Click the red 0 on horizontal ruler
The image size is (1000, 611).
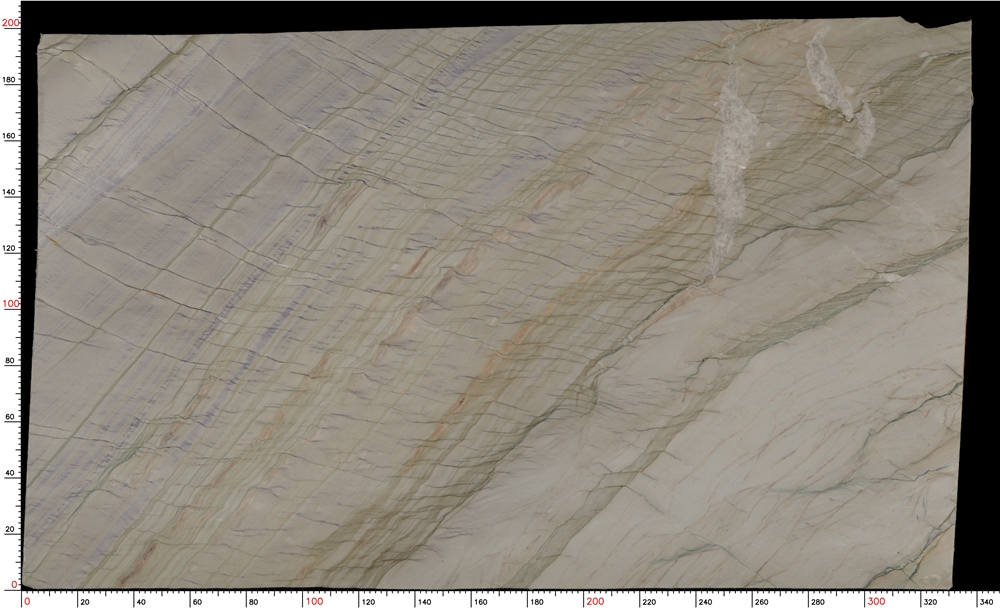click(x=27, y=601)
